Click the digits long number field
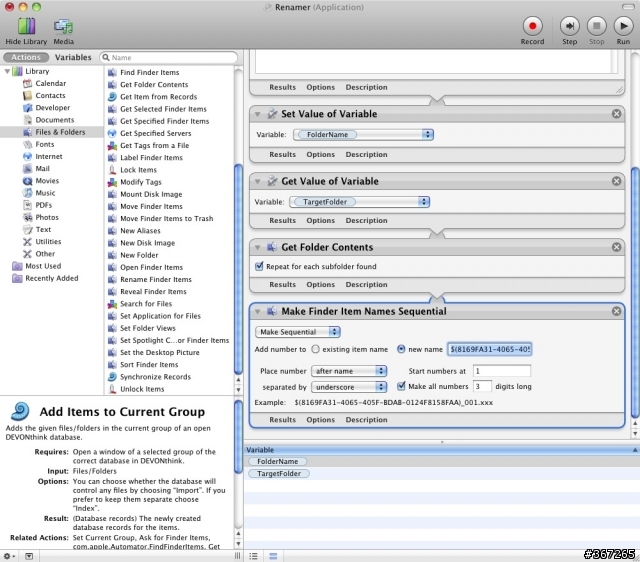Screen dimensions: 640x562 [482, 387]
